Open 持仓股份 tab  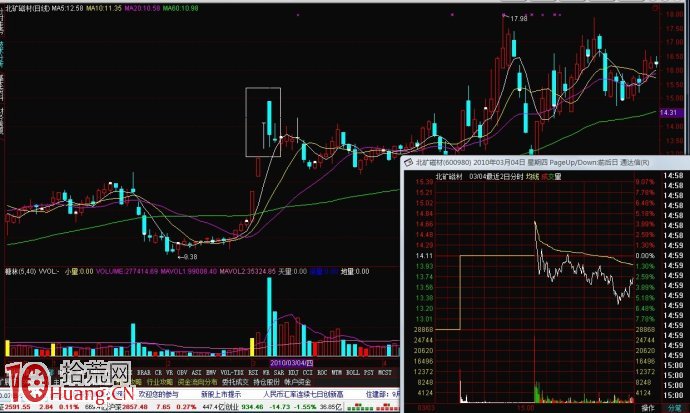click(267, 382)
